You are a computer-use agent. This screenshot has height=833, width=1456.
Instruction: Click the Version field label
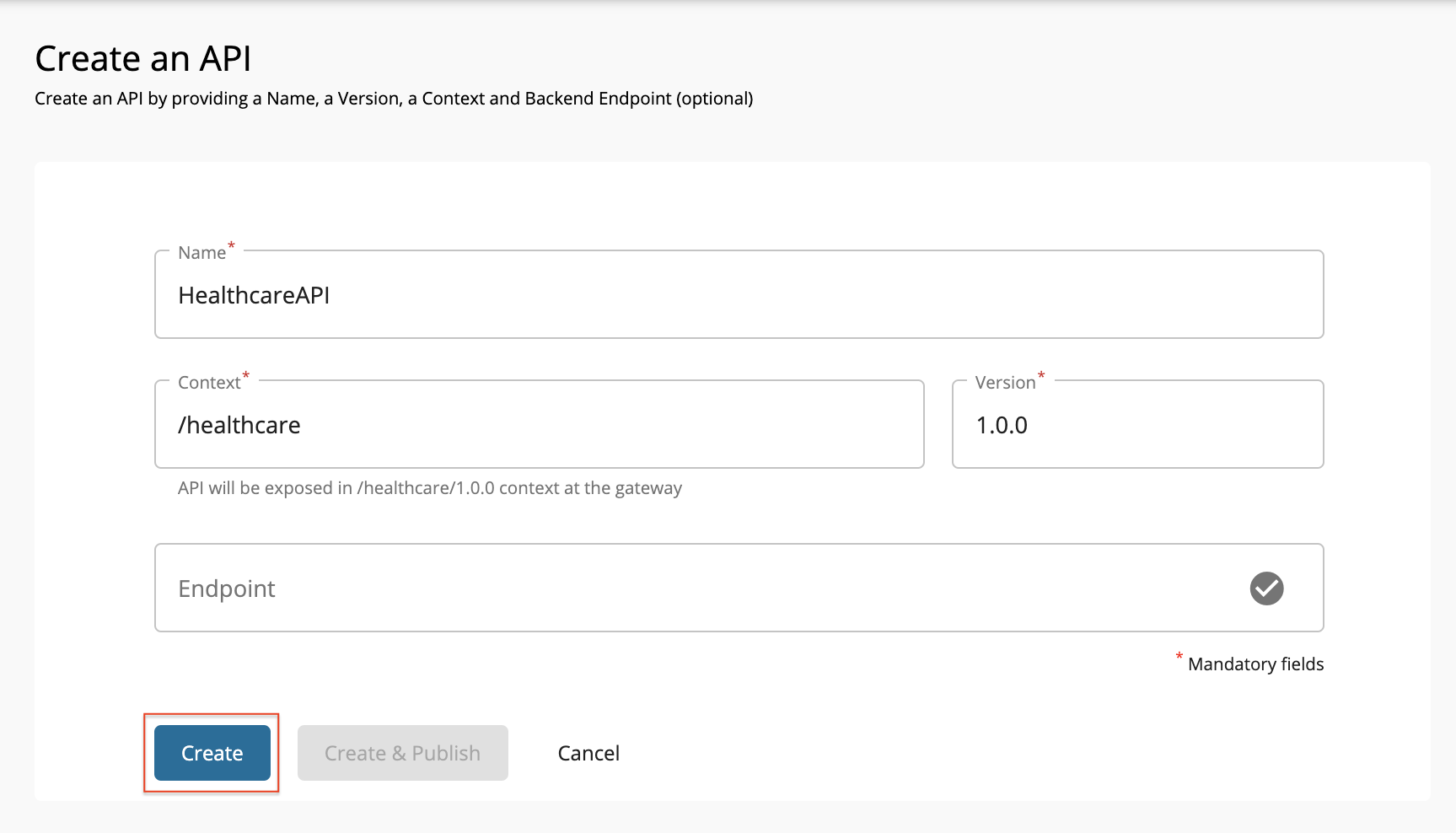[x=1005, y=383]
